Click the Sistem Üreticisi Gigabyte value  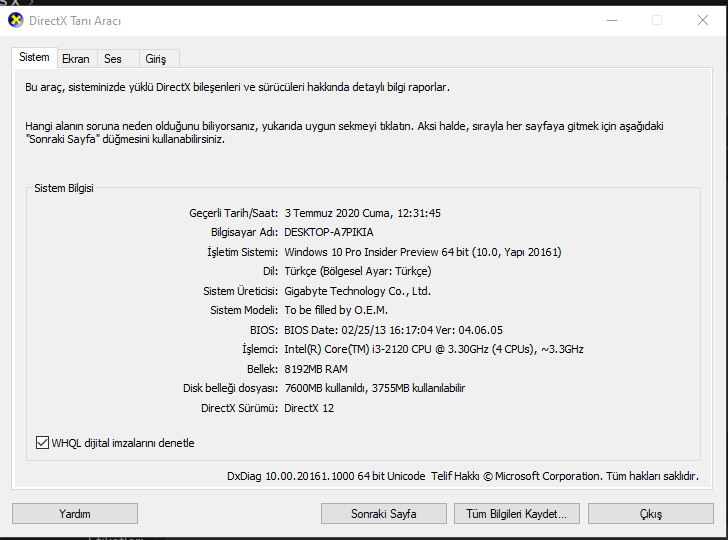point(357,291)
